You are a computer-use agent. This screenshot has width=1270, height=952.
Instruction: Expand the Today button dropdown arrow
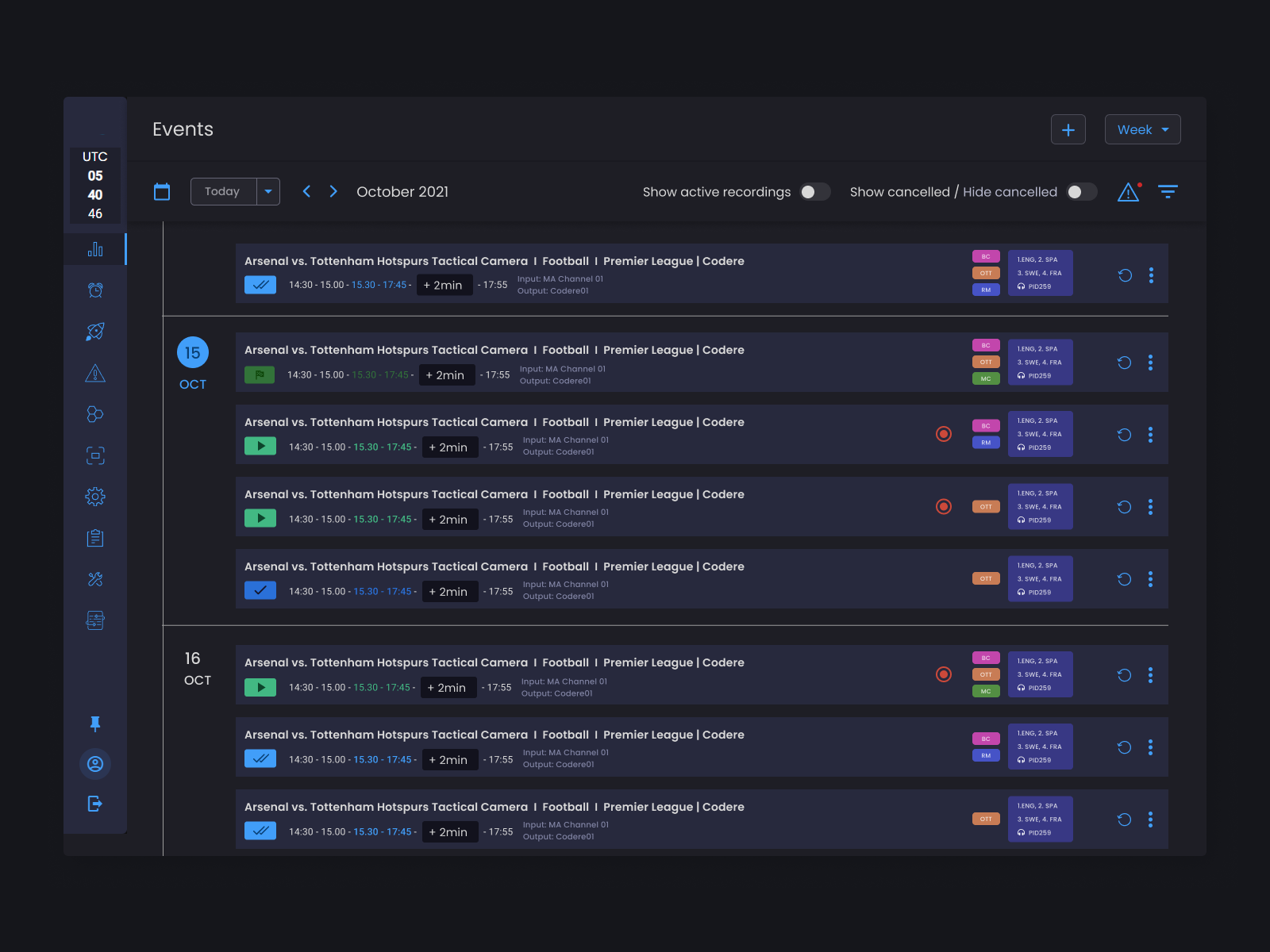268,191
